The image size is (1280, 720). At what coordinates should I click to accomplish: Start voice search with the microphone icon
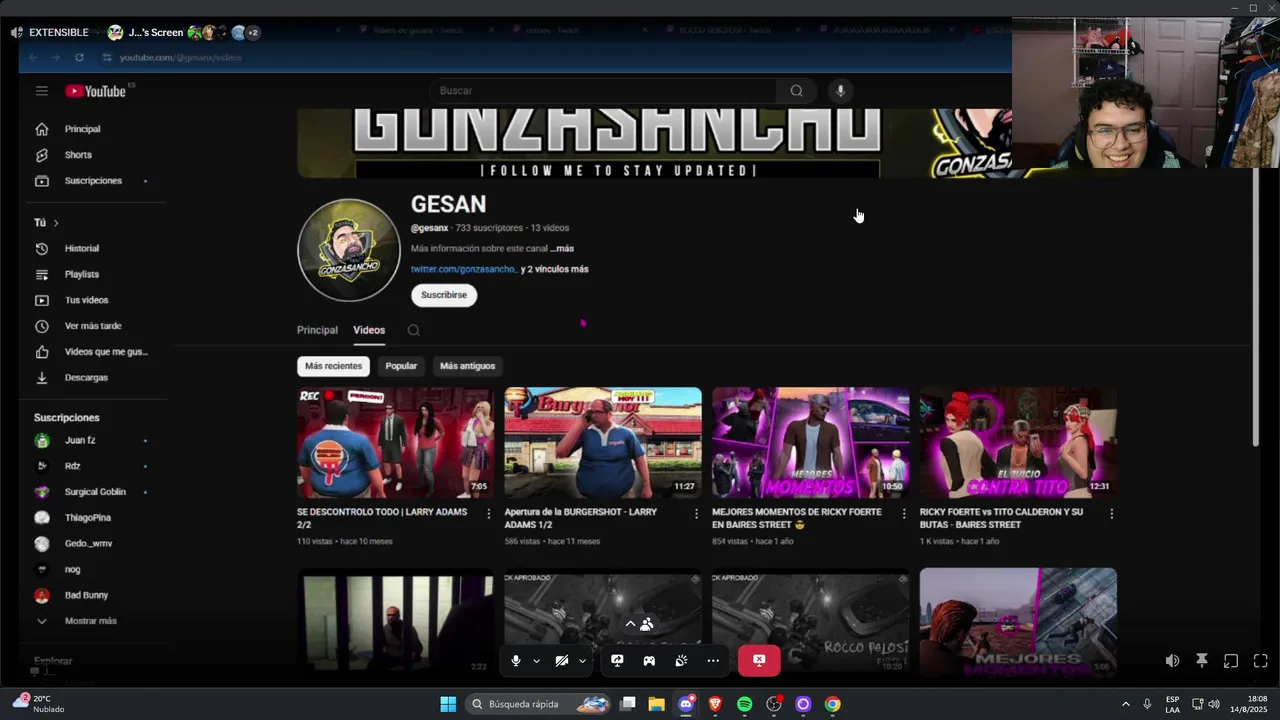[840, 91]
